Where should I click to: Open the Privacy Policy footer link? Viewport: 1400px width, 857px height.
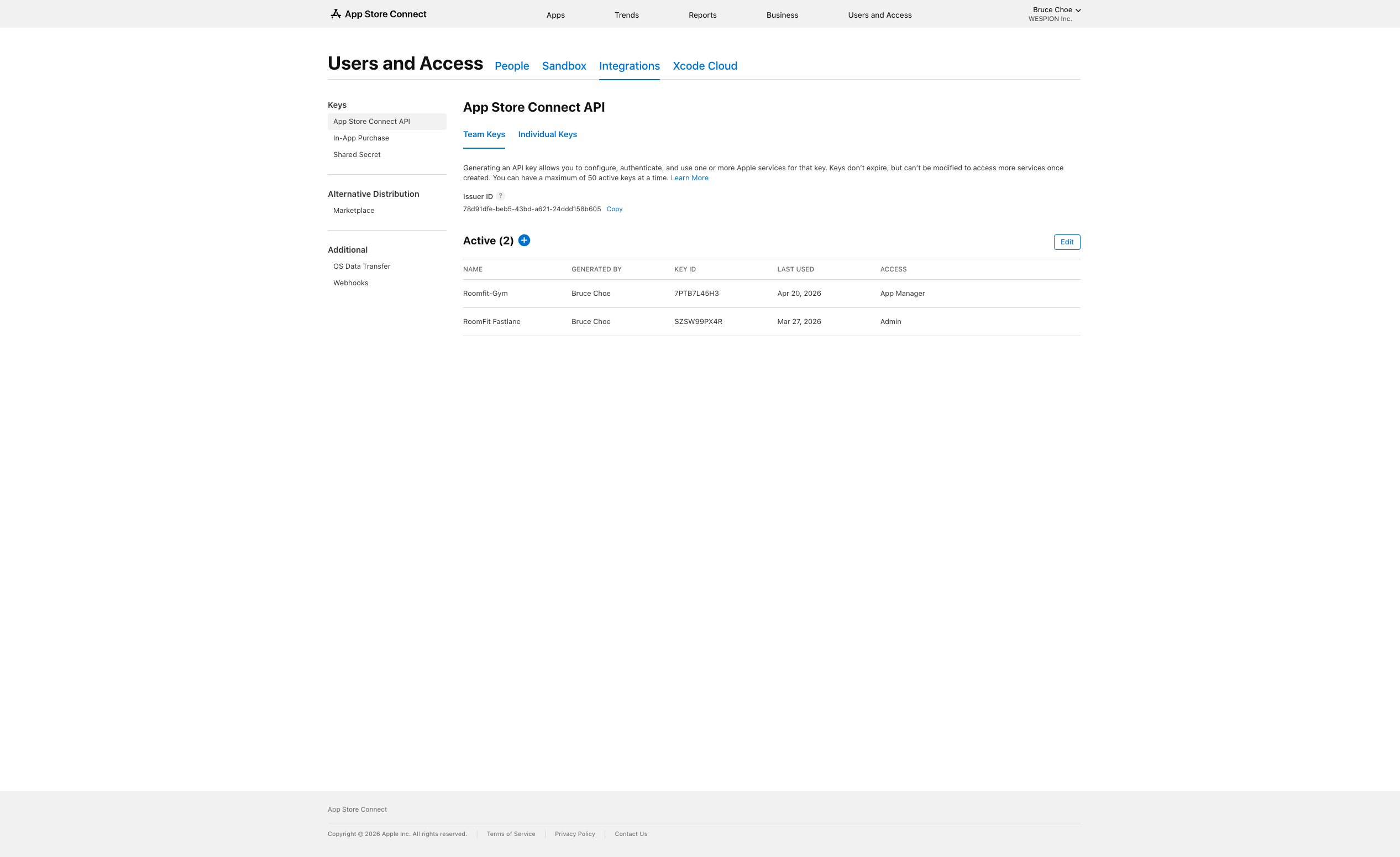574,834
